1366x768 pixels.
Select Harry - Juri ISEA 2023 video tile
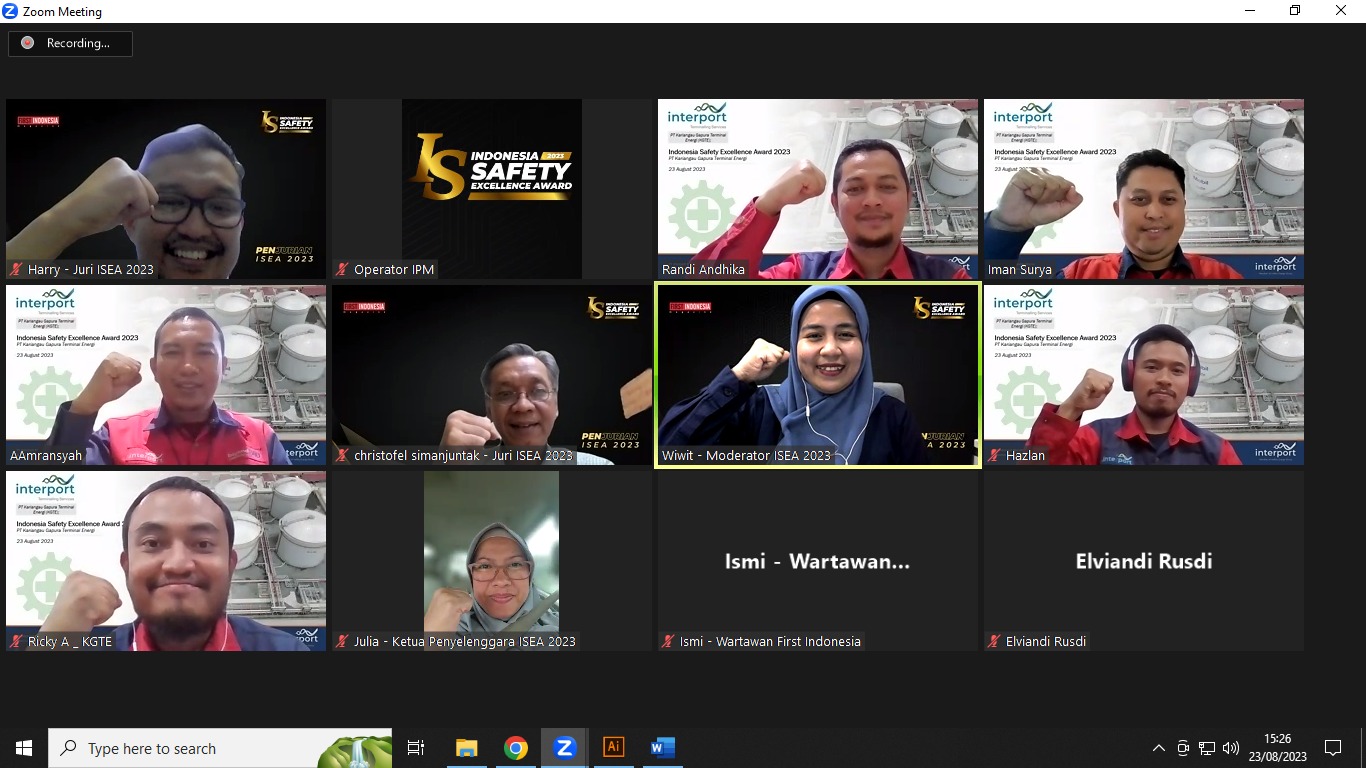tap(166, 189)
